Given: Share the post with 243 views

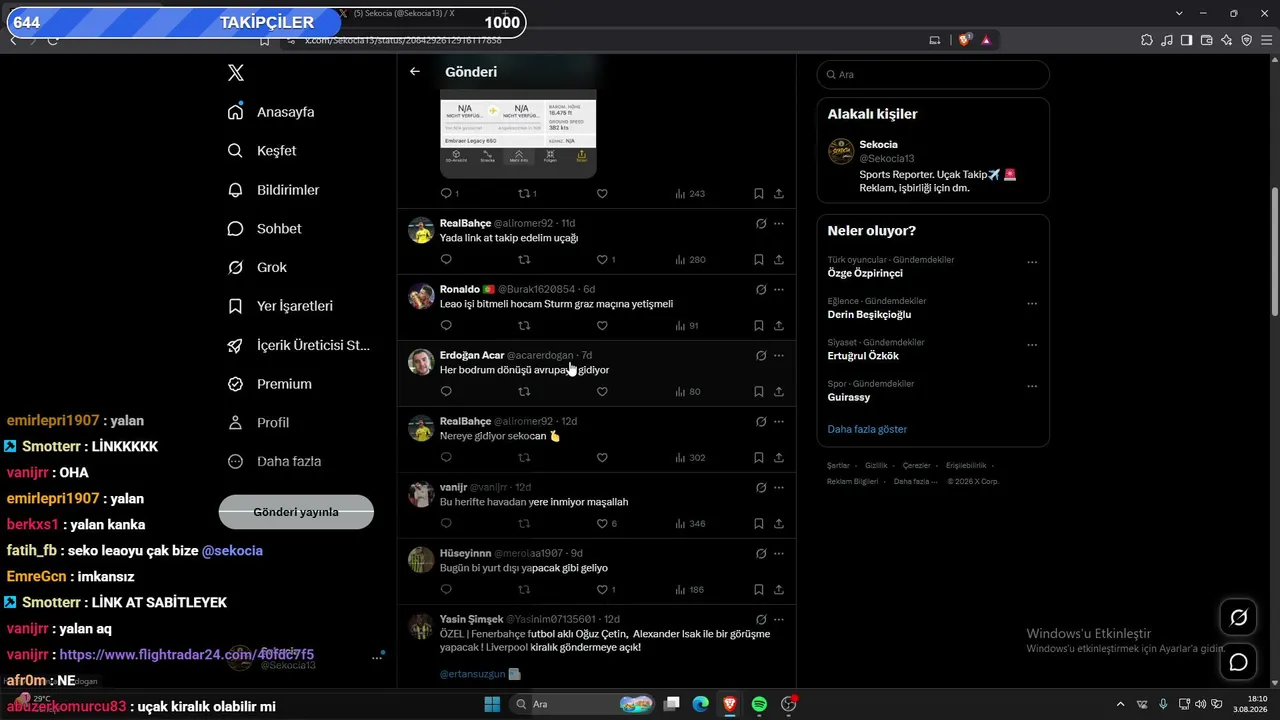Looking at the screenshot, I should pyautogui.click(x=779, y=194).
